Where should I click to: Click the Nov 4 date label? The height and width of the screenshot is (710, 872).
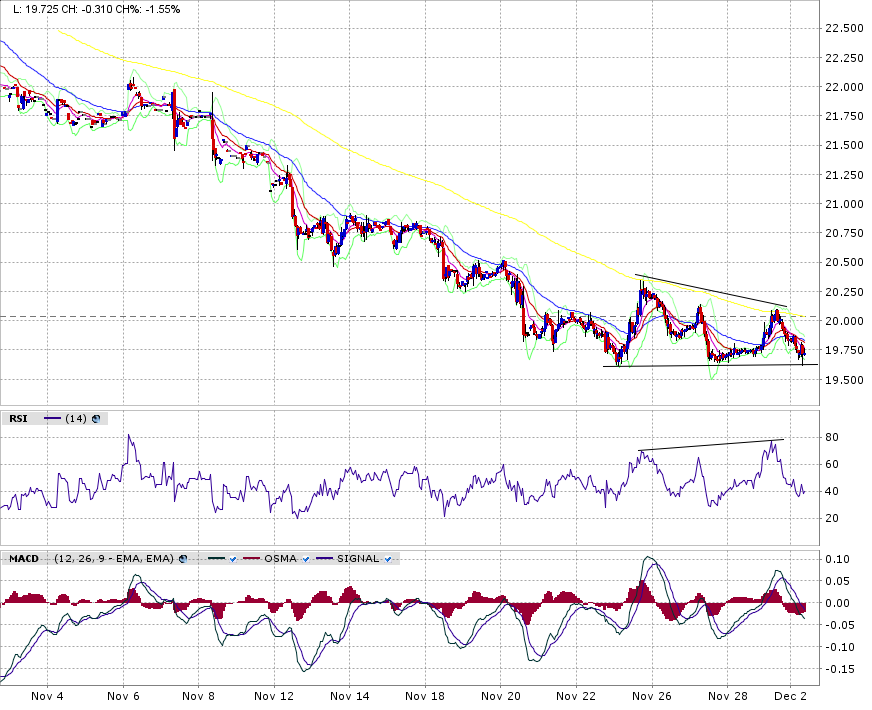[47, 696]
